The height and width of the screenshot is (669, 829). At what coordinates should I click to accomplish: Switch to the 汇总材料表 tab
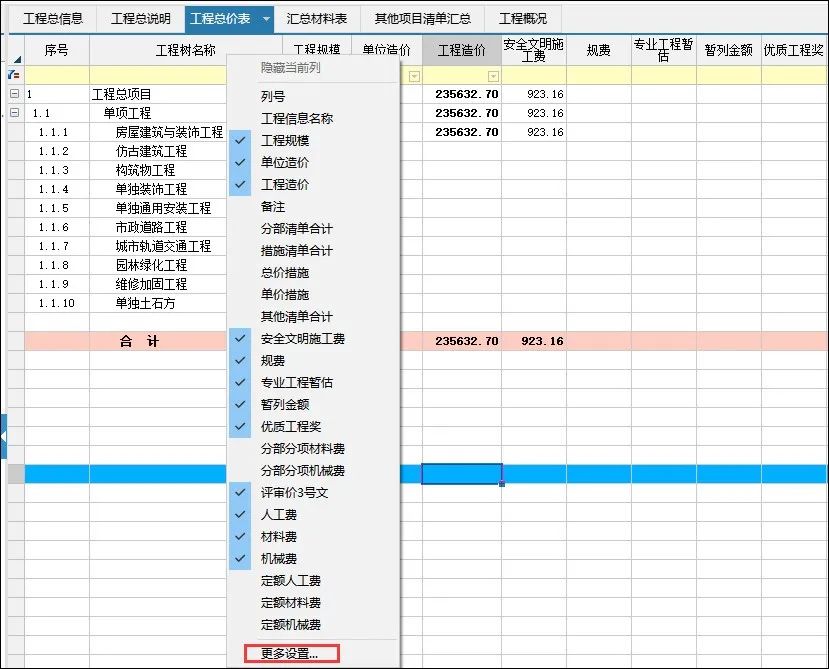click(x=316, y=19)
